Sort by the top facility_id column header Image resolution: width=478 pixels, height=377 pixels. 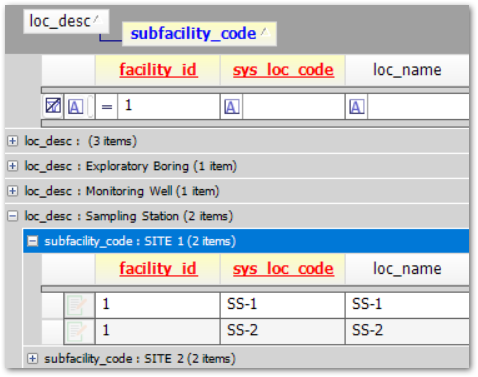[x=158, y=70]
